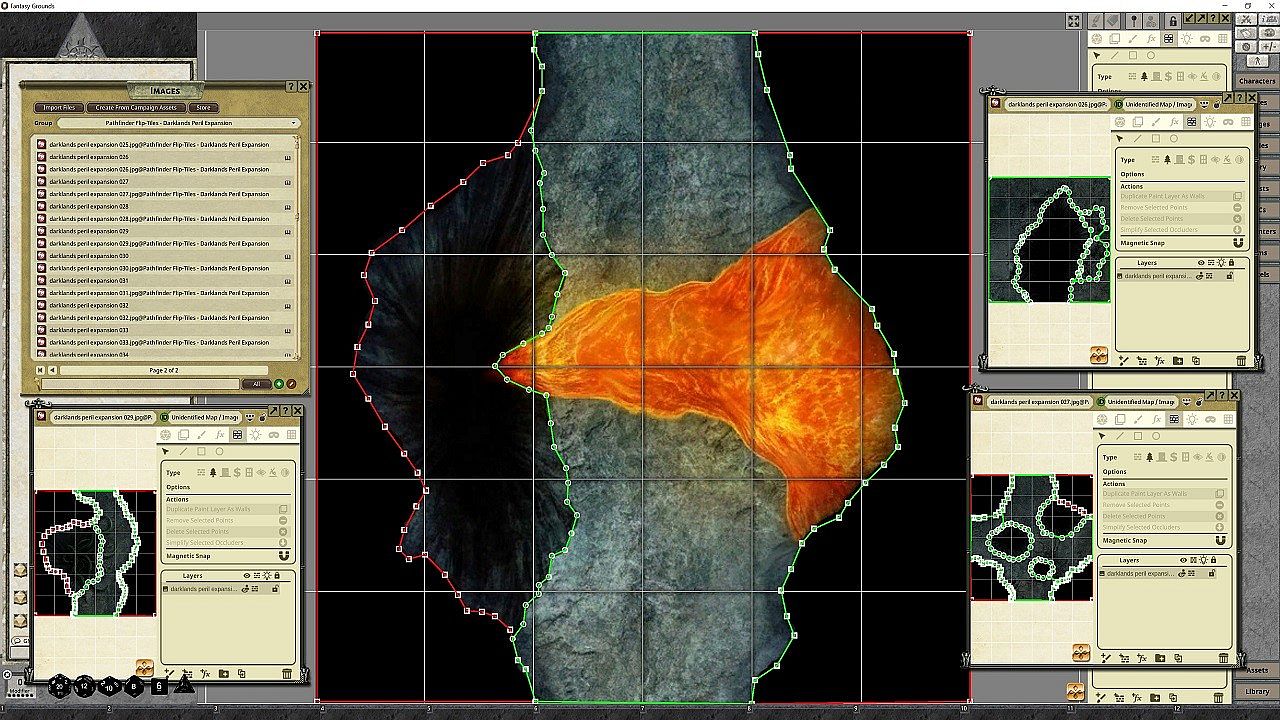Screen dimensions: 1280x720
Task: Select paint brush tool in expansion 029 window
Action: [201, 435]
